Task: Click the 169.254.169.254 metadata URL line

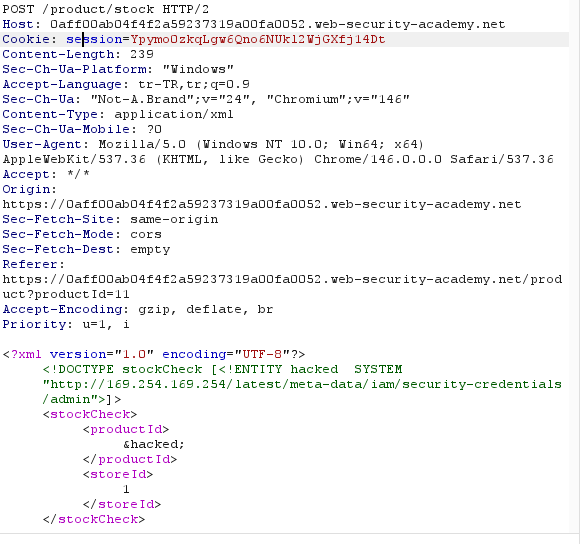Action: tap(302, 384)
